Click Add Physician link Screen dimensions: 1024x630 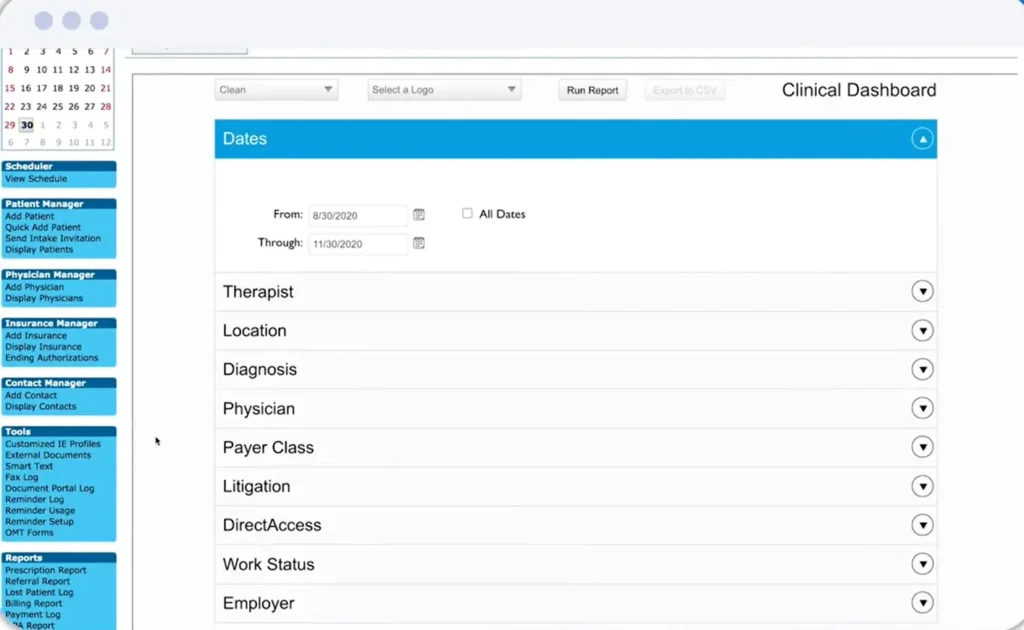(34, 287)
